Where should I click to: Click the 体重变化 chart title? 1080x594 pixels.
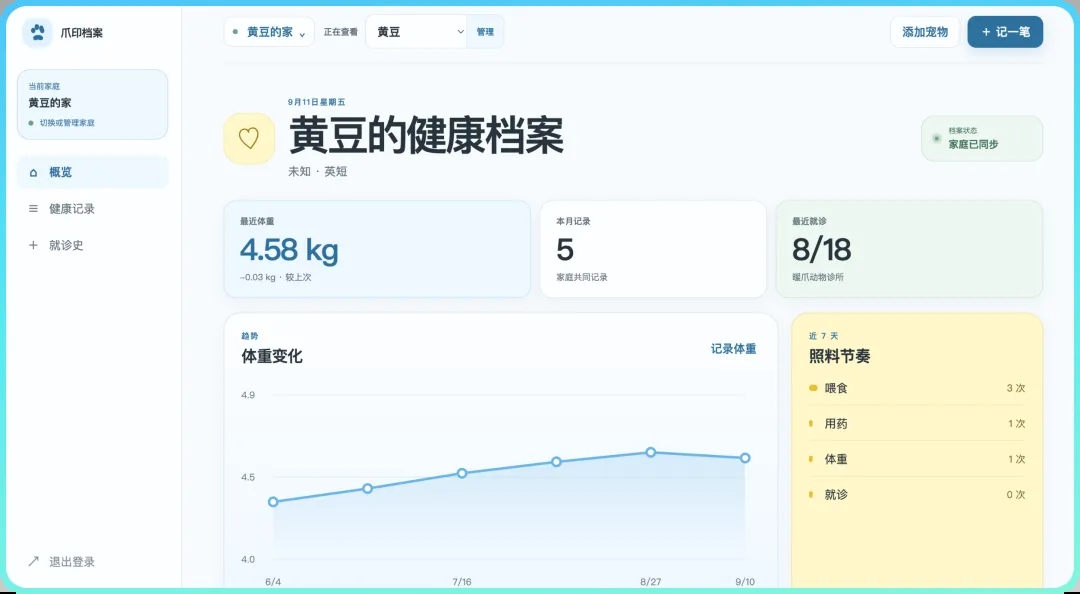tap(271, 356)
